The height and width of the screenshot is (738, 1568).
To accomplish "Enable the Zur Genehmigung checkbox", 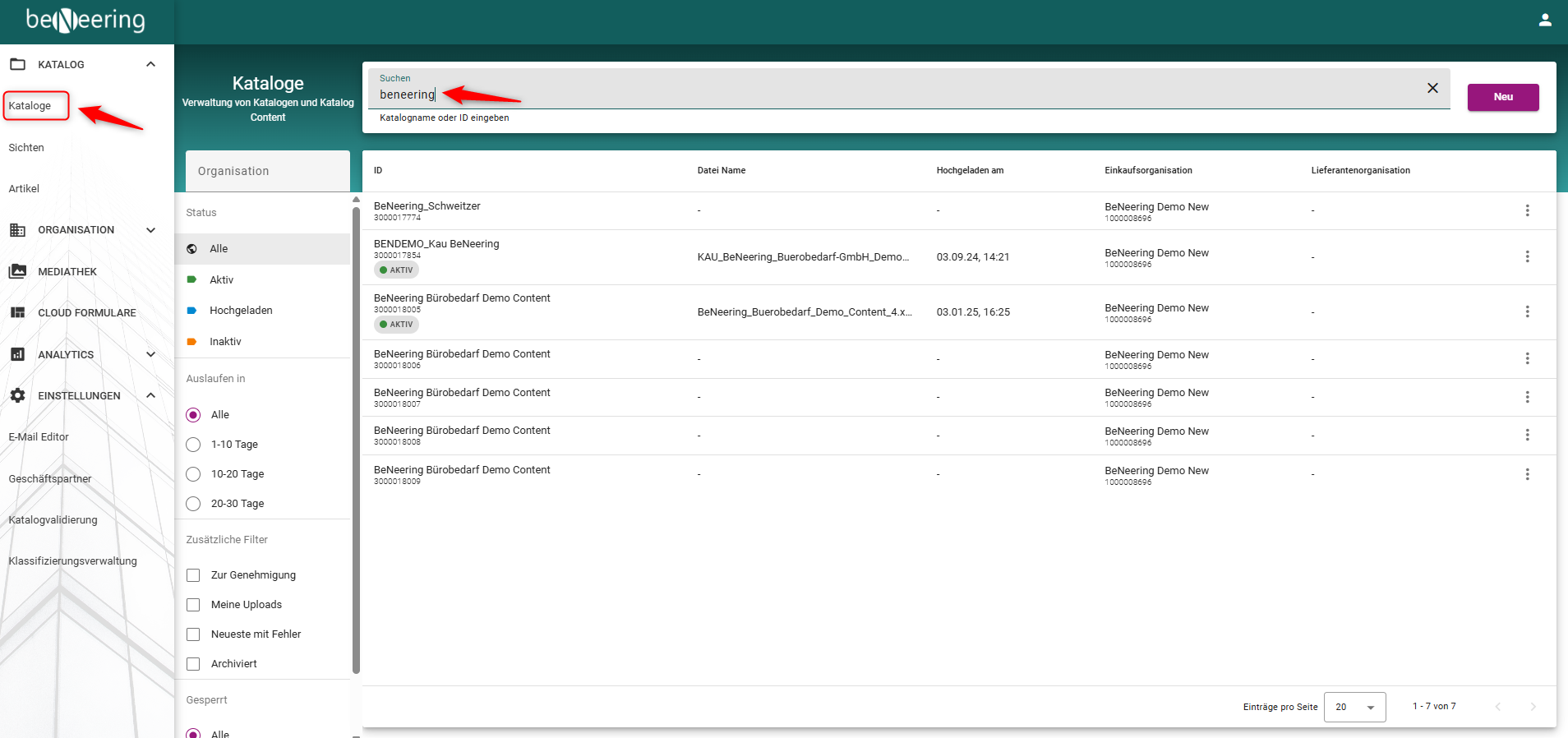I will [194, 575].
